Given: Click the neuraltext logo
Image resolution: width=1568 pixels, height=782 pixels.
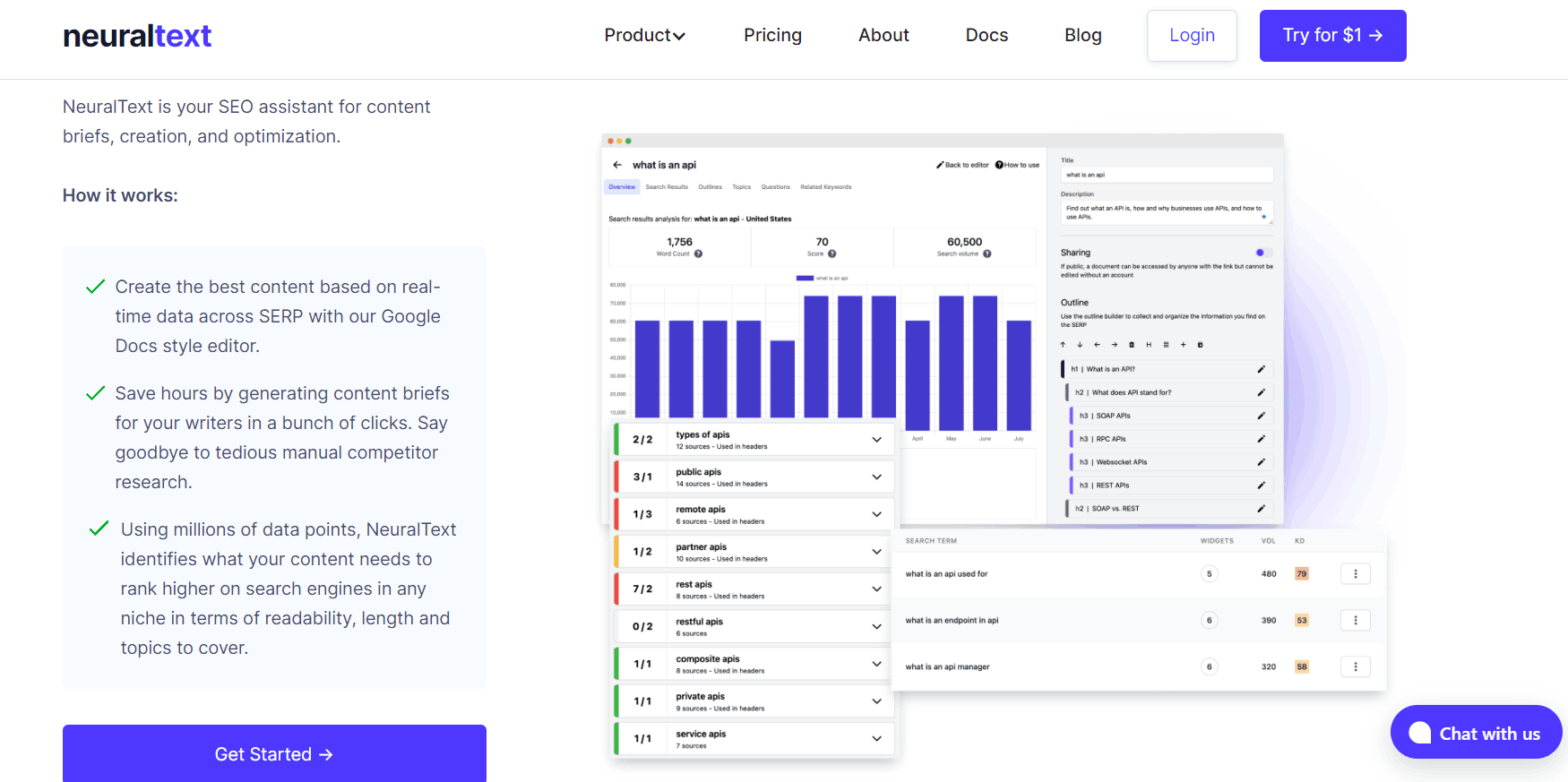Looking at the screenshot, I should 137,36.
